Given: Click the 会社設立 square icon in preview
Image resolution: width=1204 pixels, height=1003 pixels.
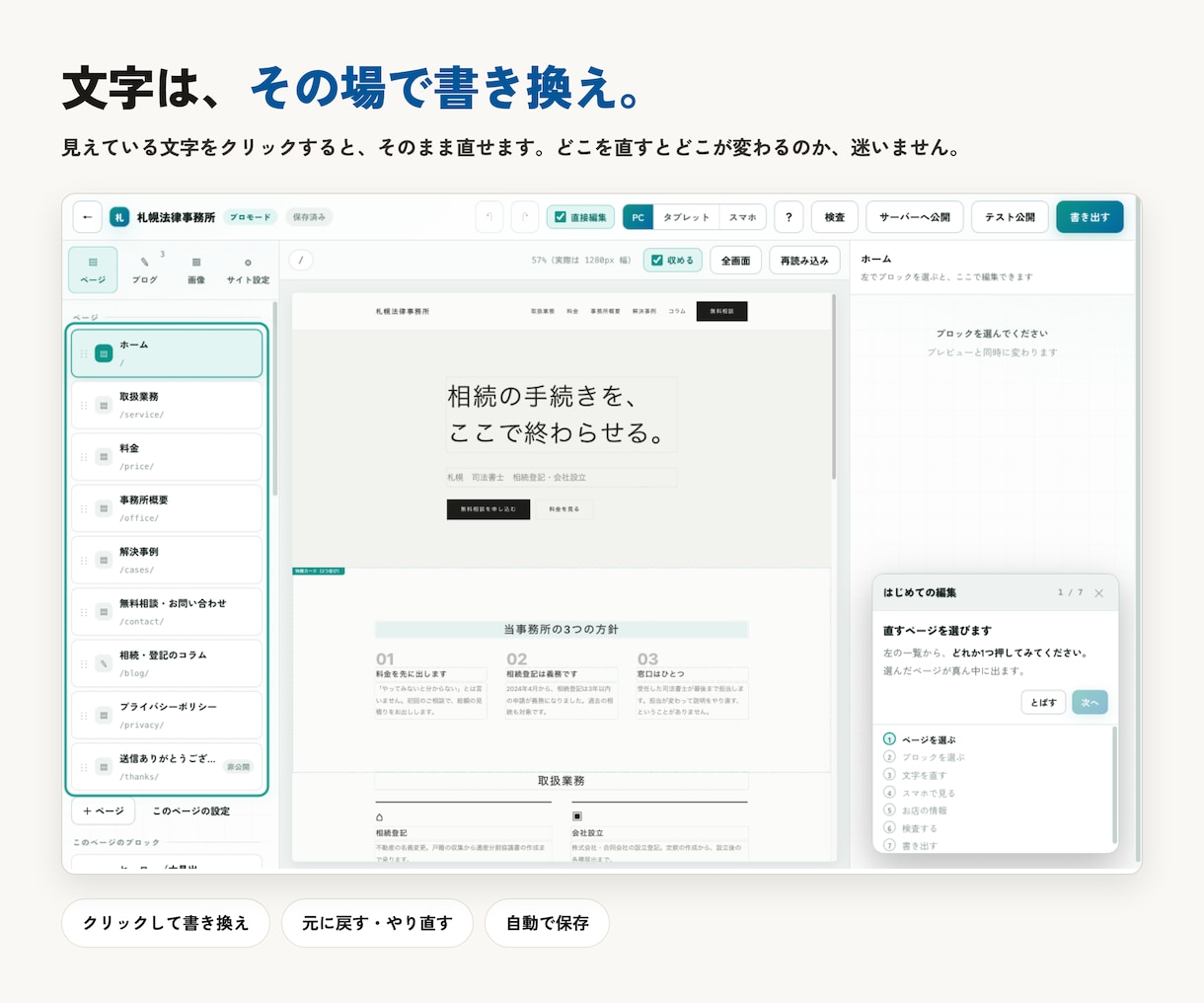Looking at the screenshot, I should (x=576, y=816).
